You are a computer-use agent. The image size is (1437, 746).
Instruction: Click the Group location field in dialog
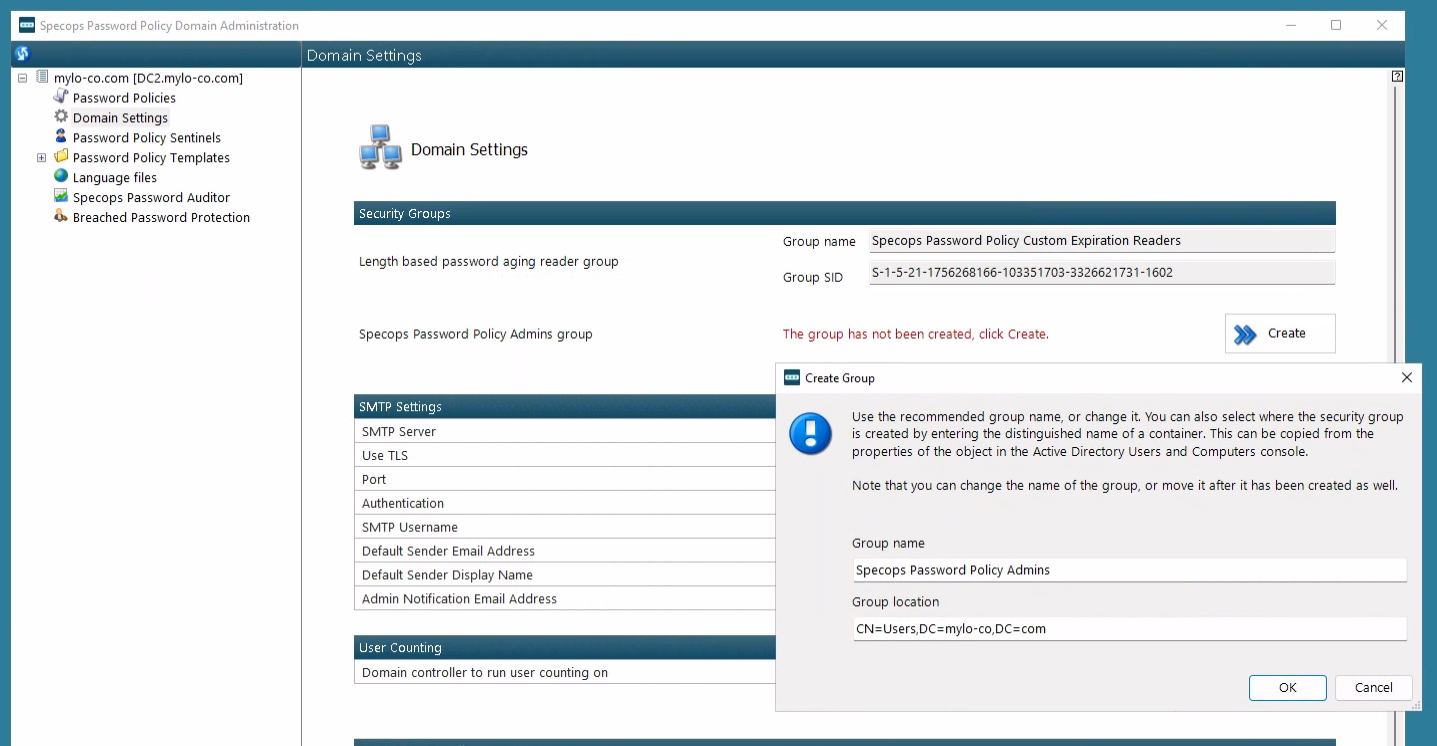1129,629
